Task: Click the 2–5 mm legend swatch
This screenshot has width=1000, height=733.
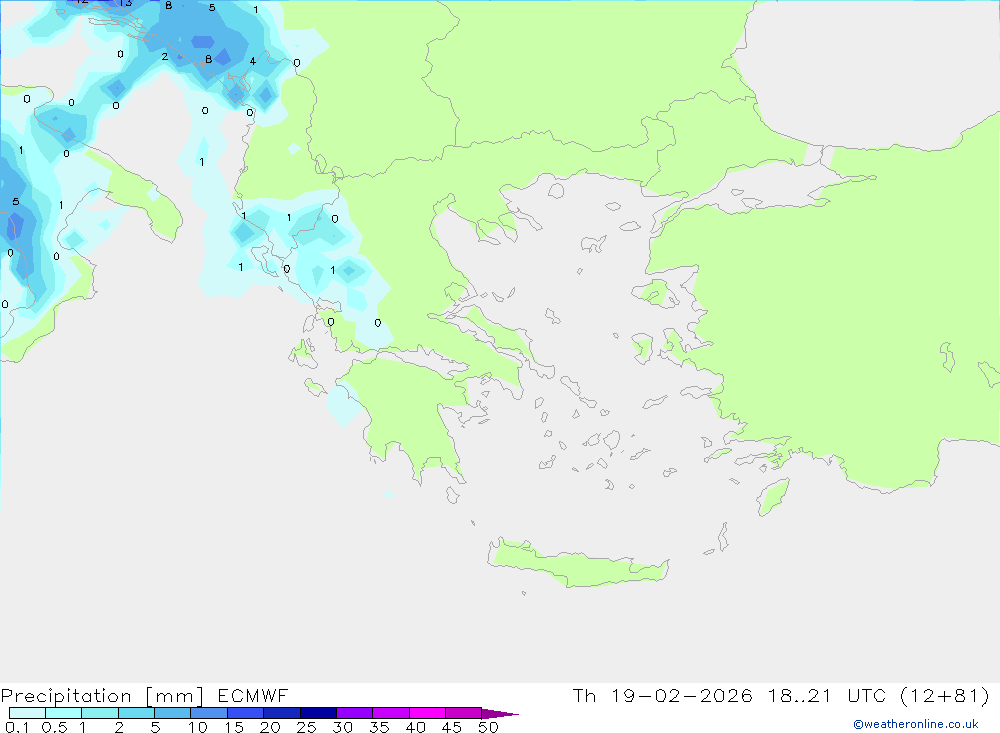Action: pyautogui.click(x=136, y=713)
